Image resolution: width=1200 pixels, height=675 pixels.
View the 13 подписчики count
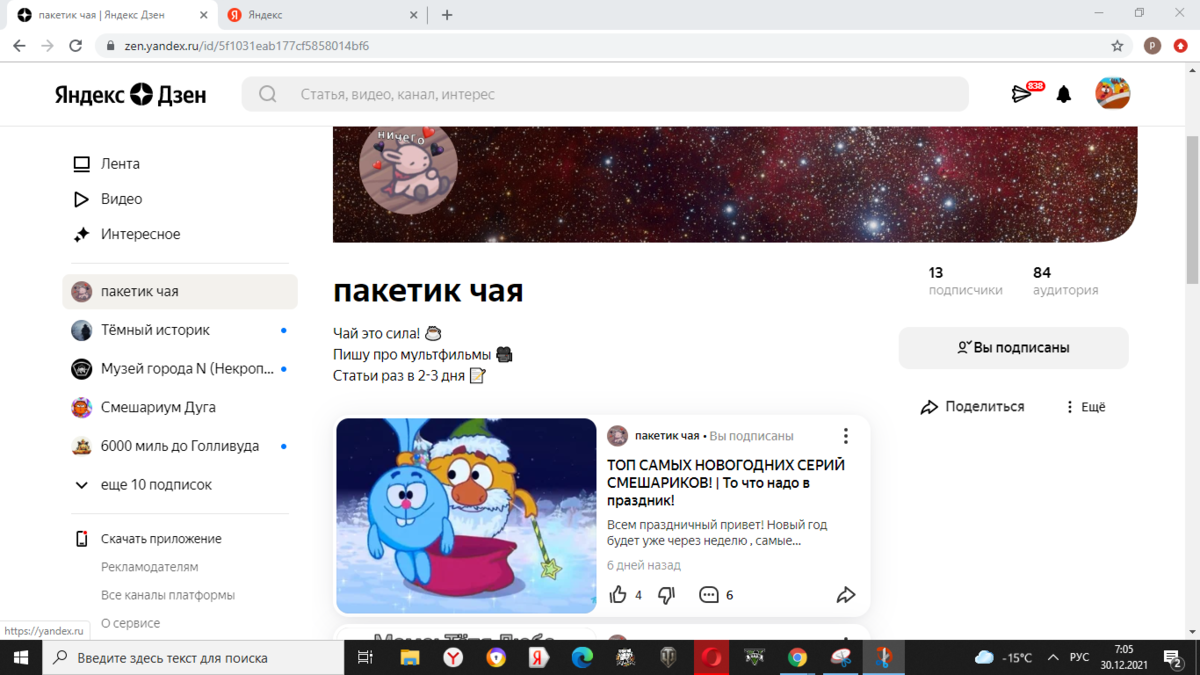[965, 281]
